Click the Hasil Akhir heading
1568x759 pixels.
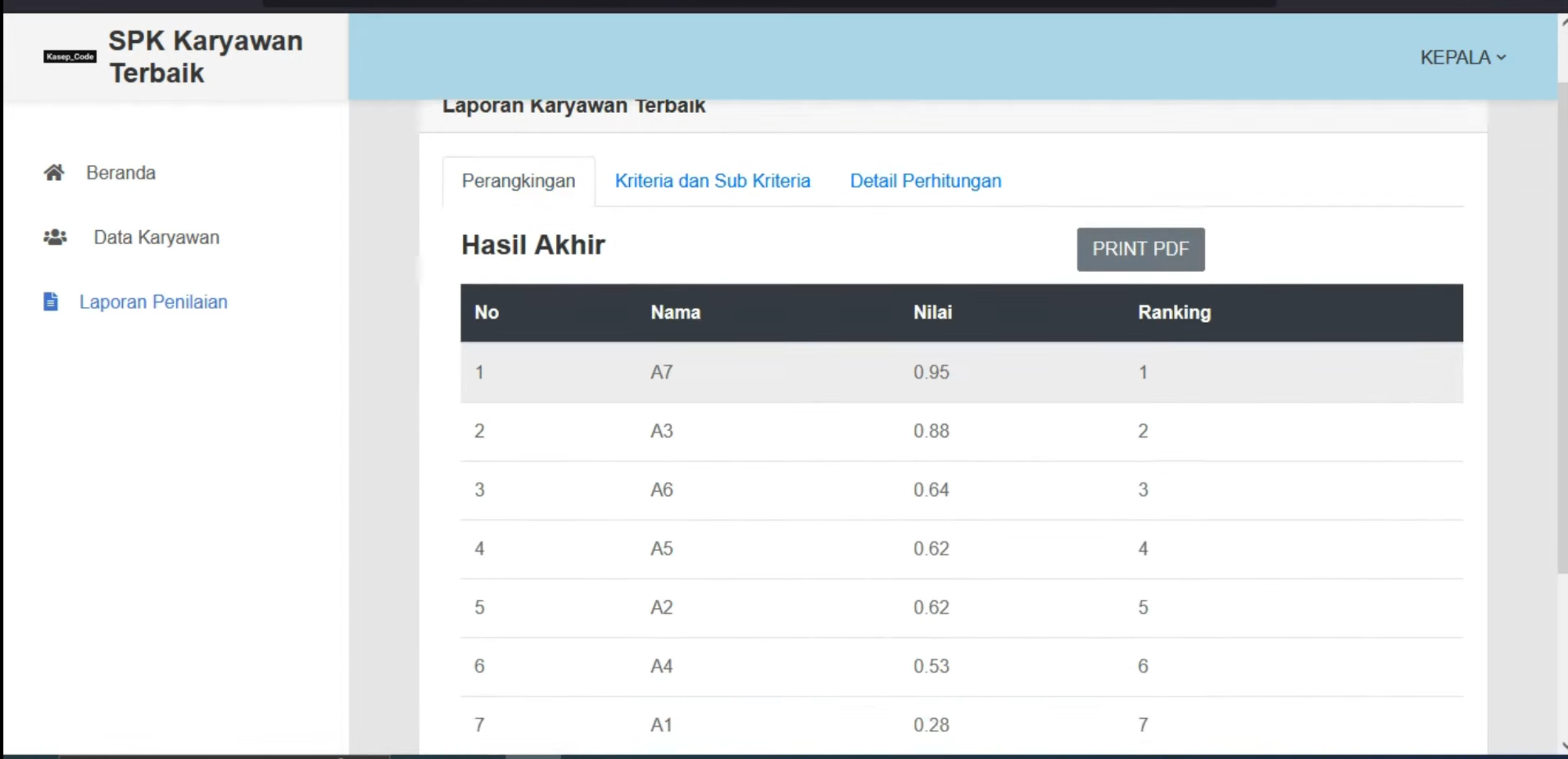coord(533,244)
